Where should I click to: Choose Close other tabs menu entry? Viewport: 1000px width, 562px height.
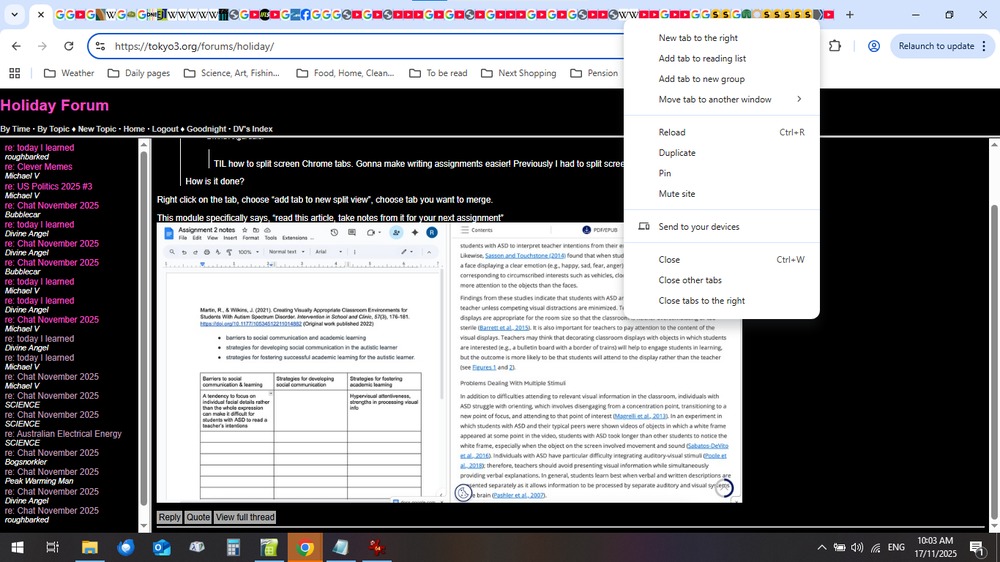click(690, 280)
